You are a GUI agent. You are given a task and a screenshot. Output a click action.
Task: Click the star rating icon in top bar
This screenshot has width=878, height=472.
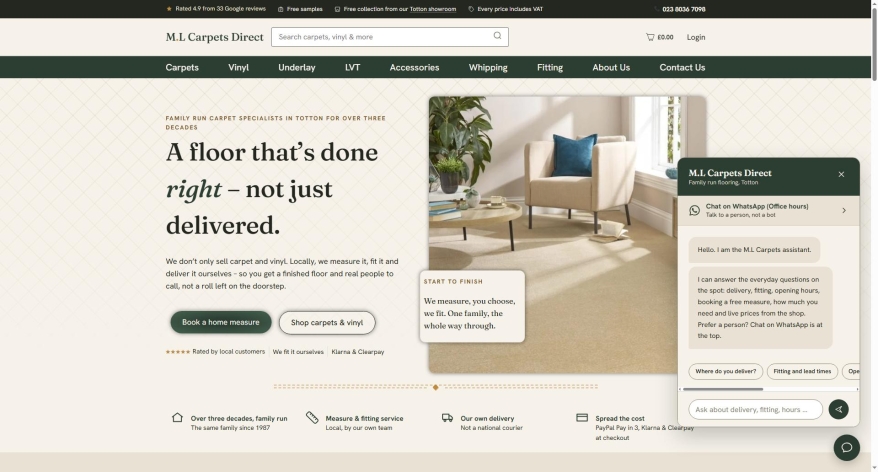click(169, 9)
